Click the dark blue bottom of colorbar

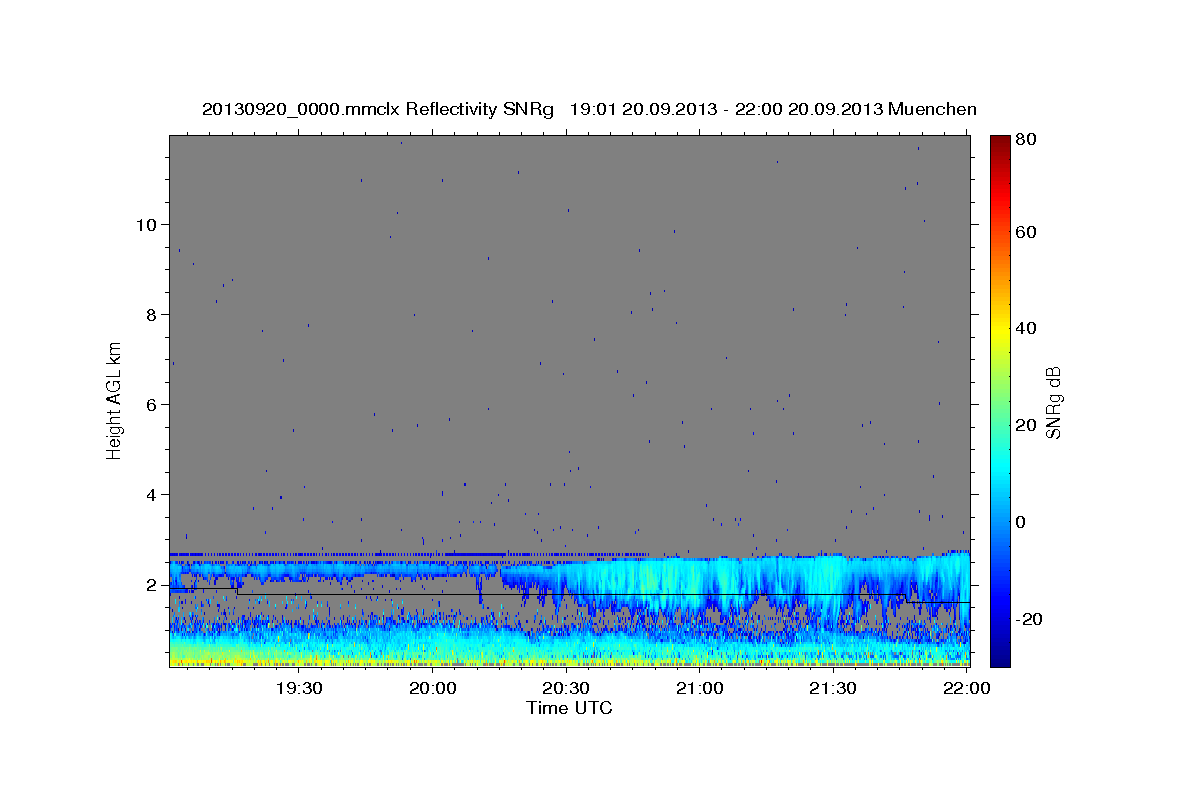tap(1000, 655)
